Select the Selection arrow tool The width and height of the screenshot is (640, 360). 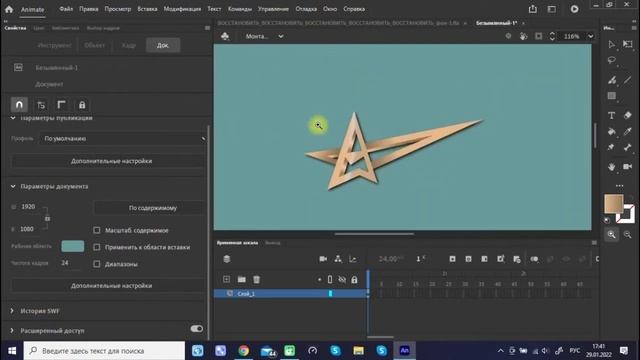[611, 44]
